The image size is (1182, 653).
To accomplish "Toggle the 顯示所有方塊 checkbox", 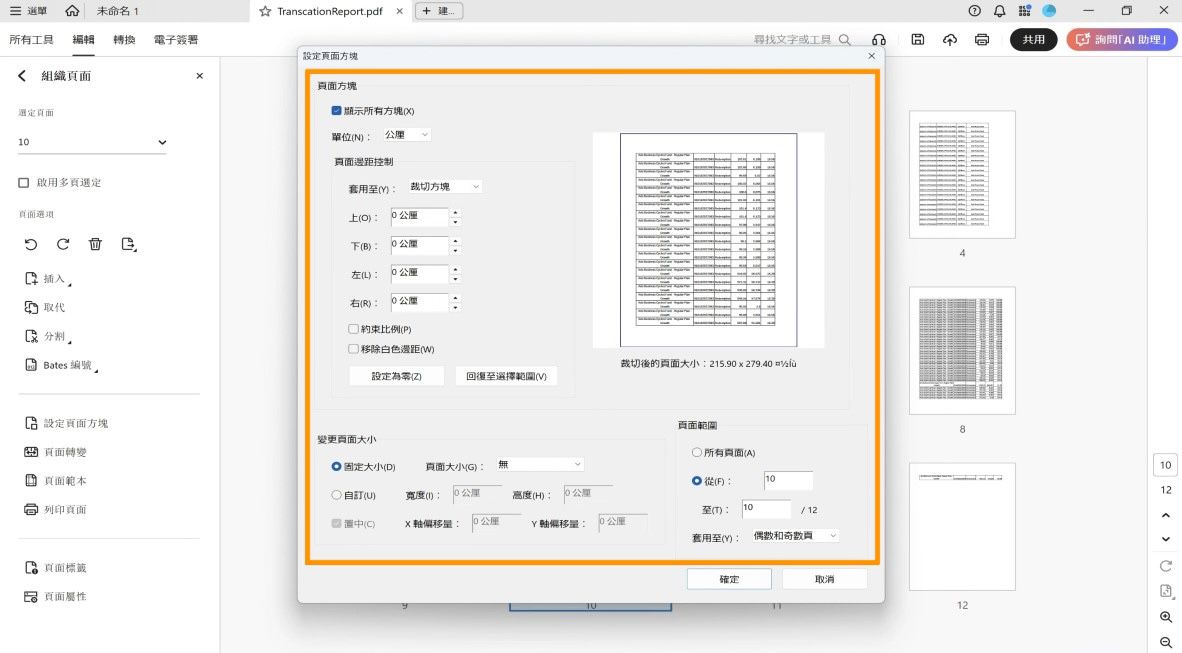I will tap(336, 110).
